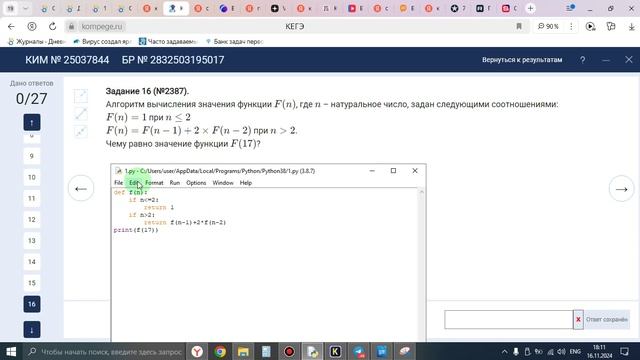Select task number 15

pyautogui.click(x=32, y=283)
